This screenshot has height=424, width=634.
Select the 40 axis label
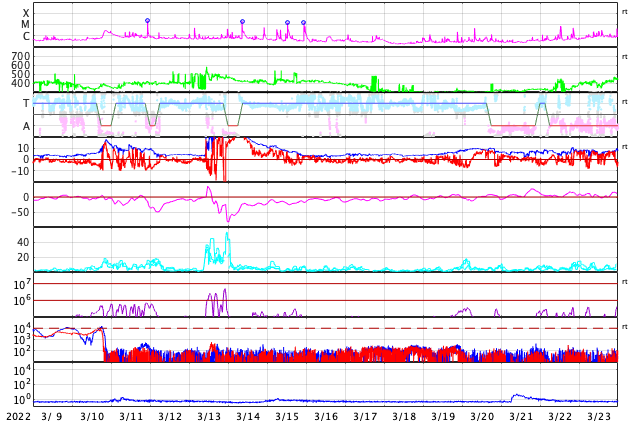(x=23, y=243)
